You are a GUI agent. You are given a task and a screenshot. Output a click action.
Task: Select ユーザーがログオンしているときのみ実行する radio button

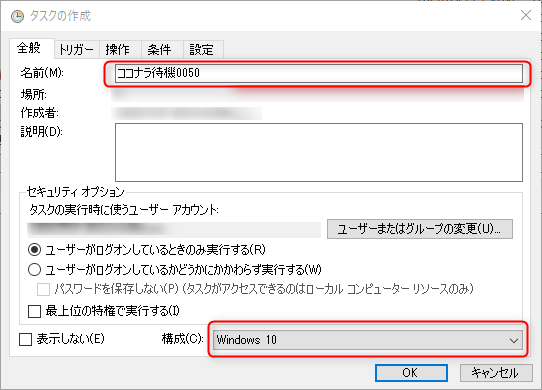tap(35, 250)
